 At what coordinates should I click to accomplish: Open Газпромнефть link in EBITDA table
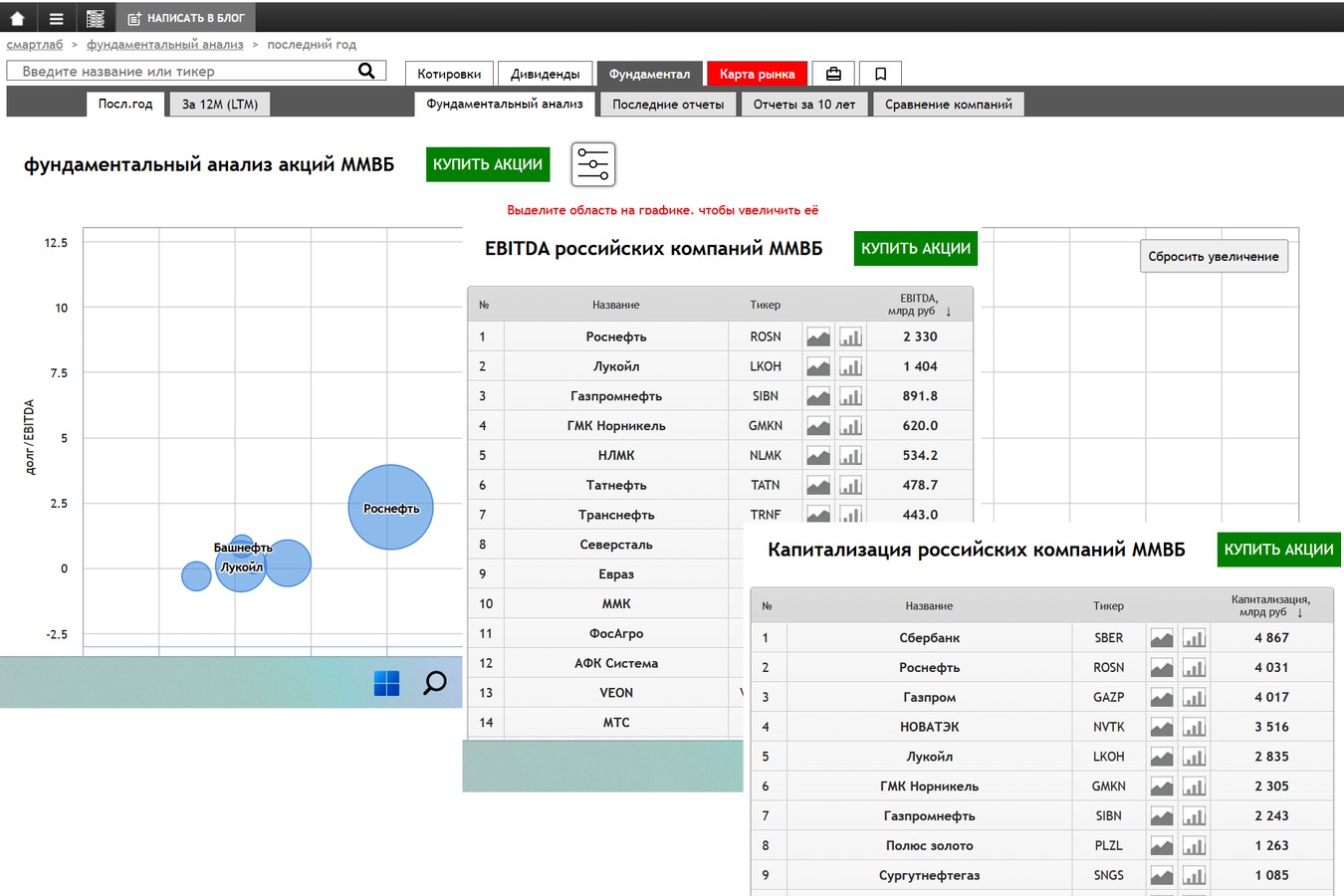pos(616,396)
